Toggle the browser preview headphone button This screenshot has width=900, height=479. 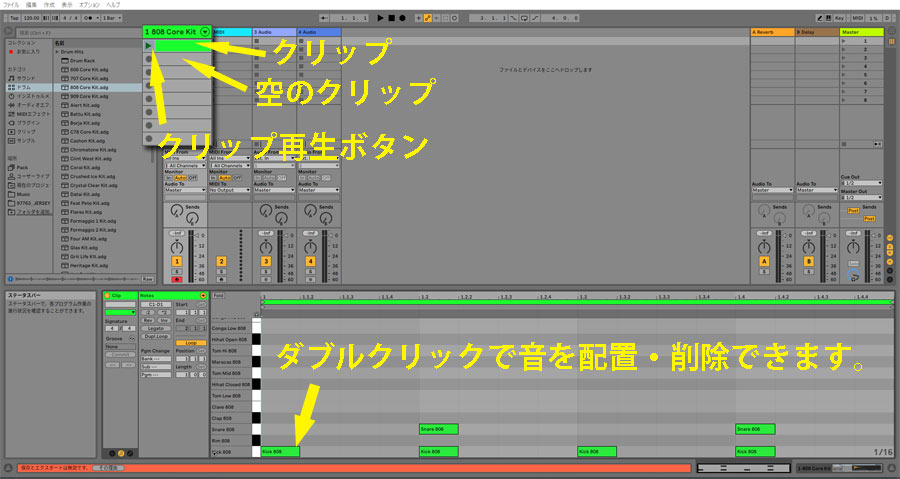pyautogui.click(x=10, y=279)
